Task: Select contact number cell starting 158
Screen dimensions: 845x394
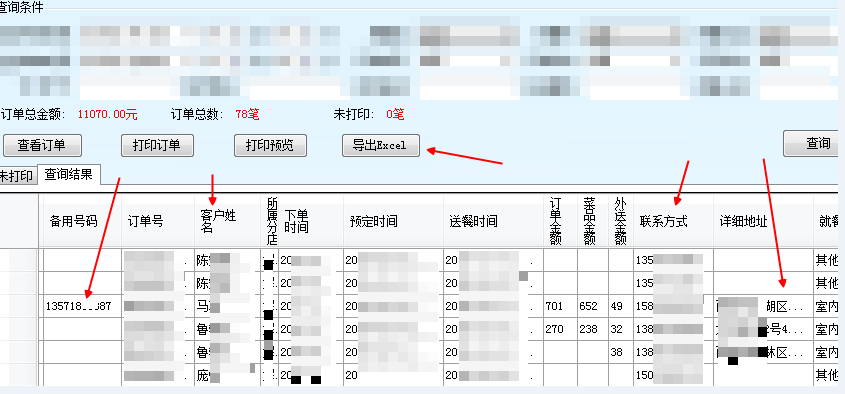Action: [674, 306]
